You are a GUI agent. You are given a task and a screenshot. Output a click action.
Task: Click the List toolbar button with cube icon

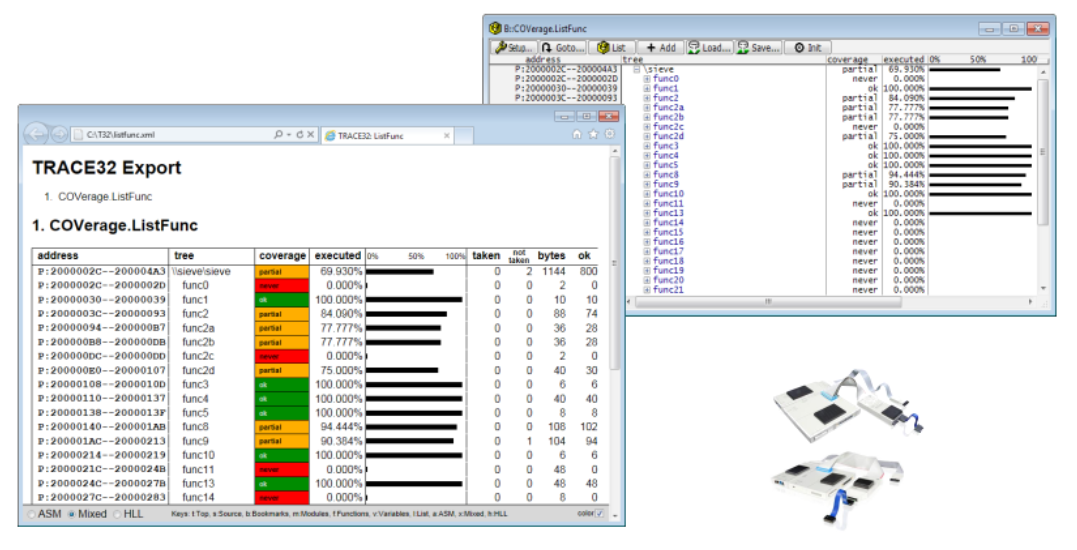611,47
